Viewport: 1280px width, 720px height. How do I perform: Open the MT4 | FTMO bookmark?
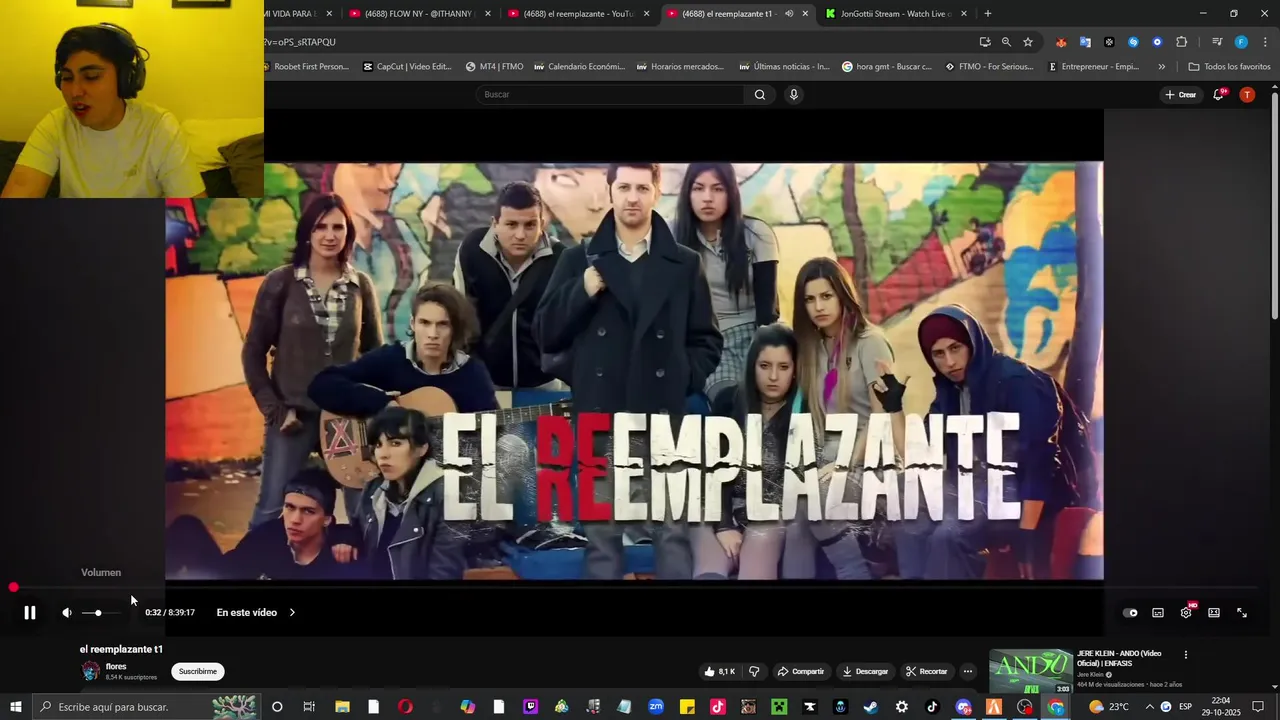pos(495,67)
